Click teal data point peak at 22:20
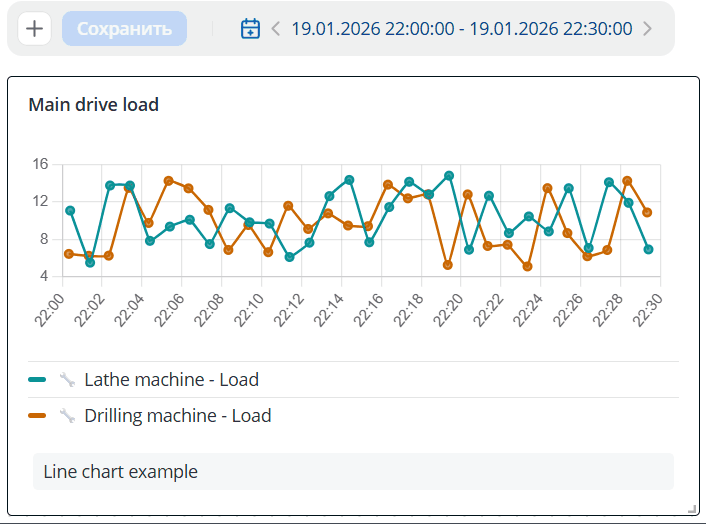 point(449,176)
